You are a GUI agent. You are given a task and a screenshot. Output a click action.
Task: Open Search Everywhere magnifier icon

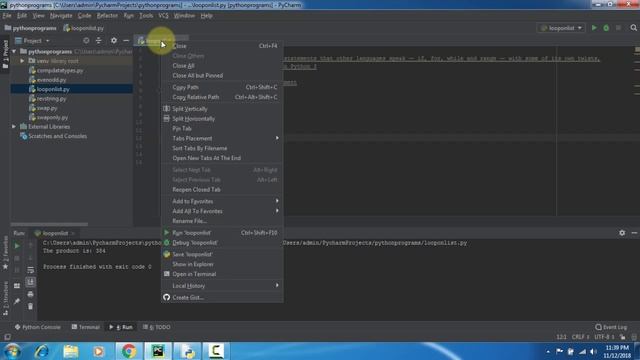click(633, 28)
